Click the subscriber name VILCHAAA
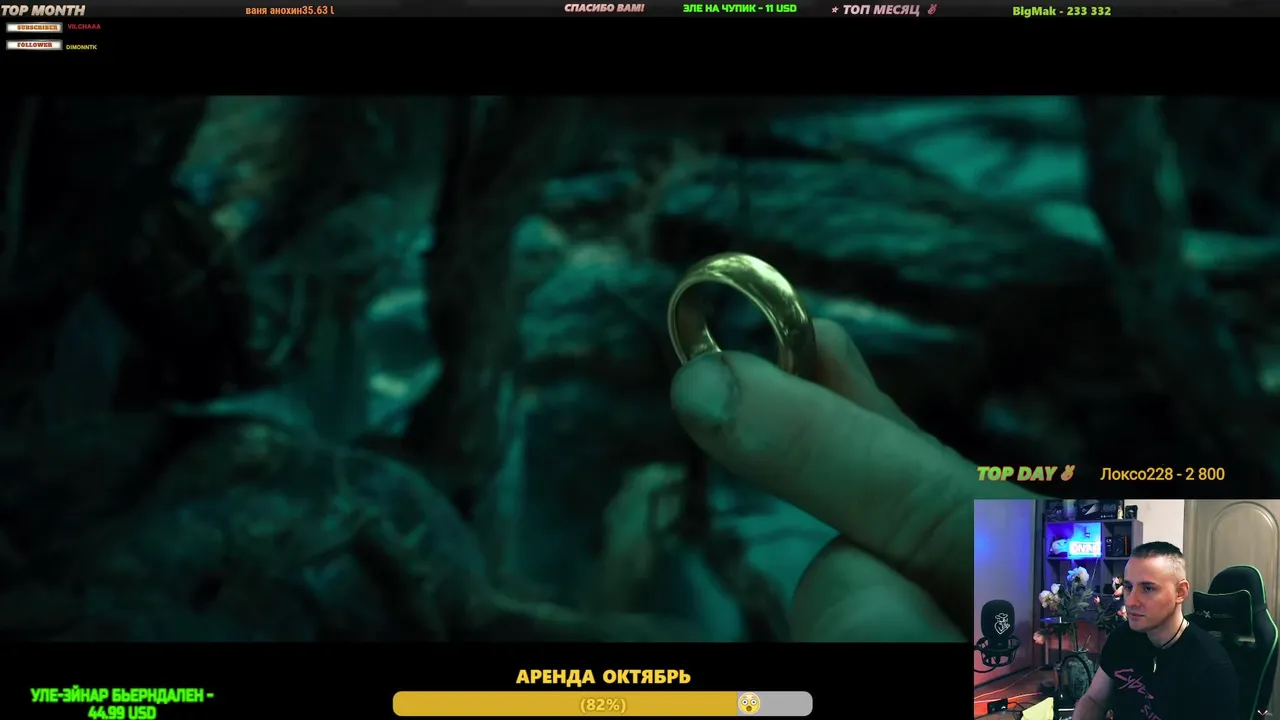1280x720 pixels. (x=84, y=27)
